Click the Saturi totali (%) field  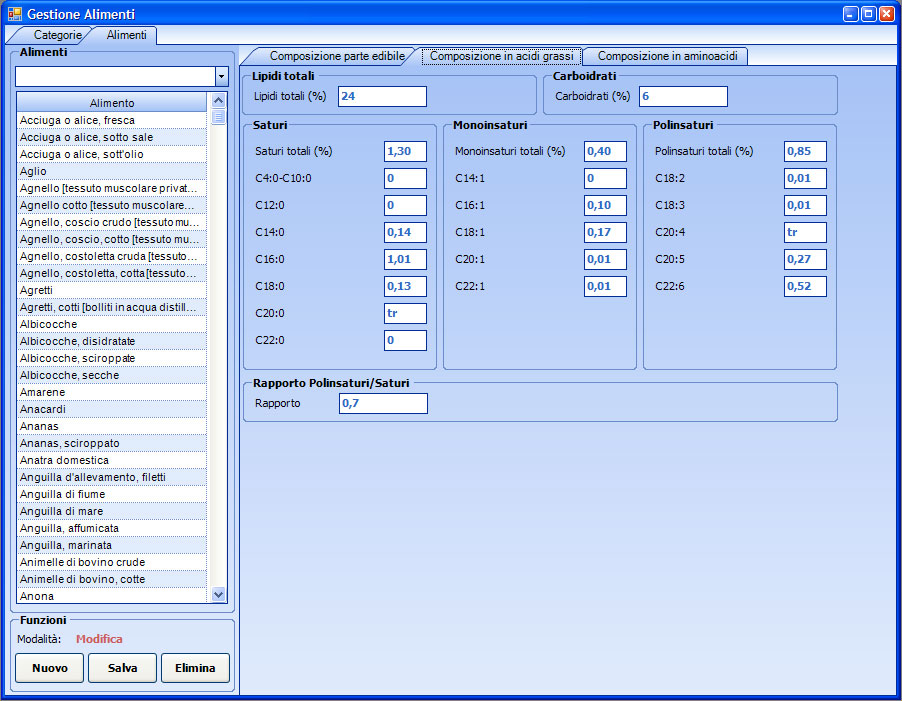(405, 151)
